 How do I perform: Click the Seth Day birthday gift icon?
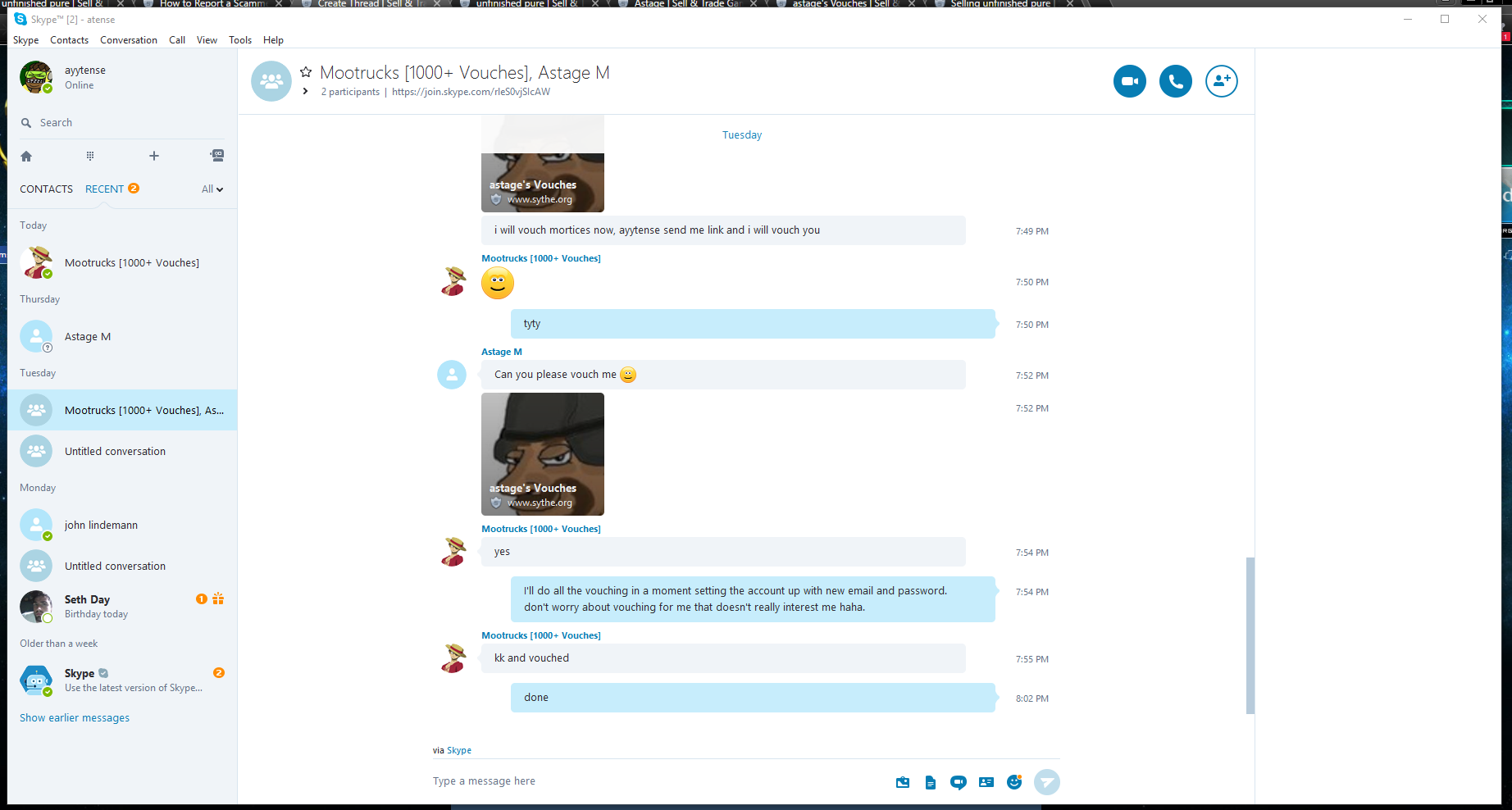[218, 598]
